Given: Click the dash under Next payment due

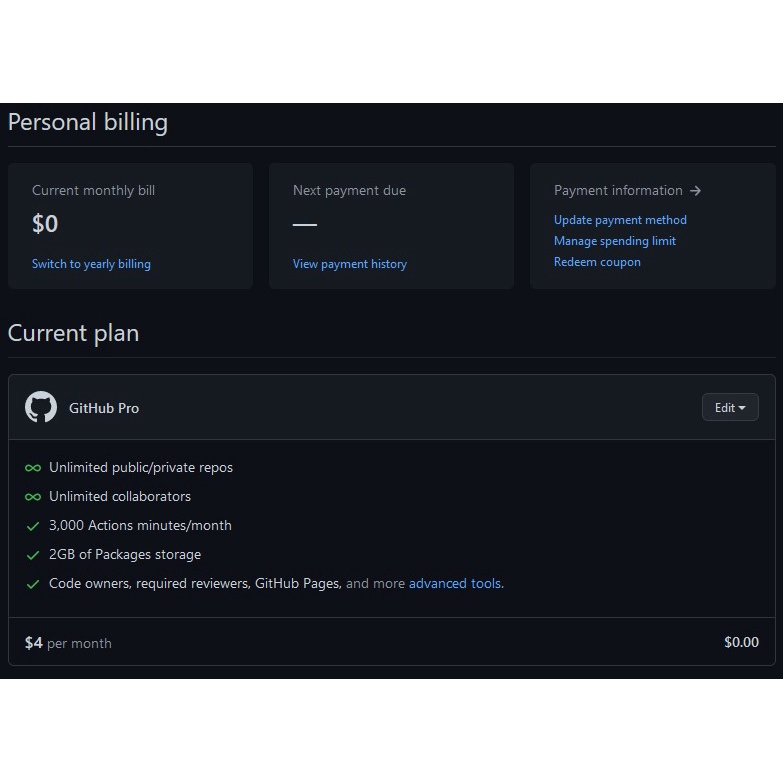Looking at the screenshot, I should click(305, 225).
